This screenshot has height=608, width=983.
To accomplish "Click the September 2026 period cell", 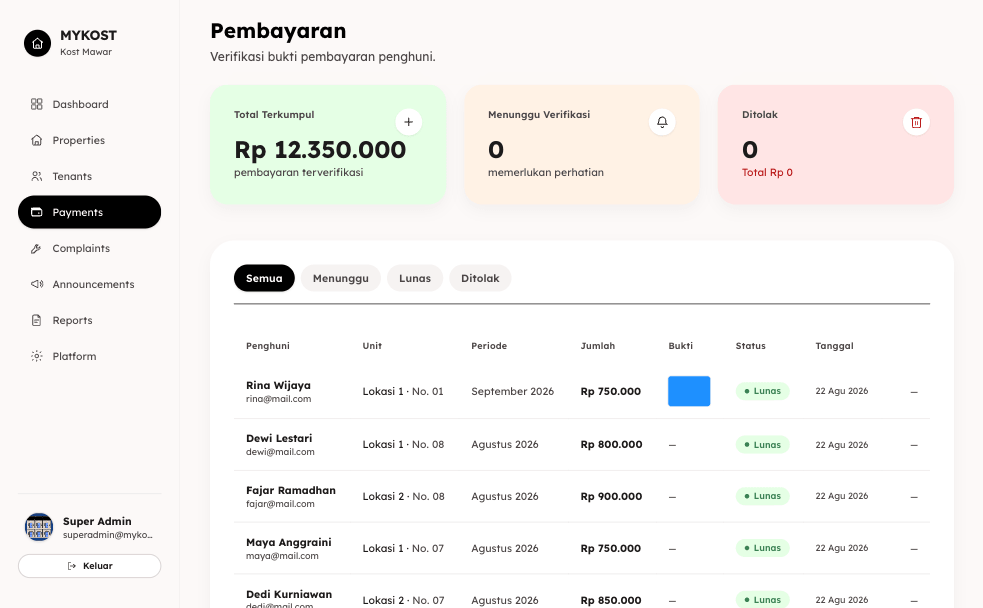I will pyautogui.click(x=512, y=391).
